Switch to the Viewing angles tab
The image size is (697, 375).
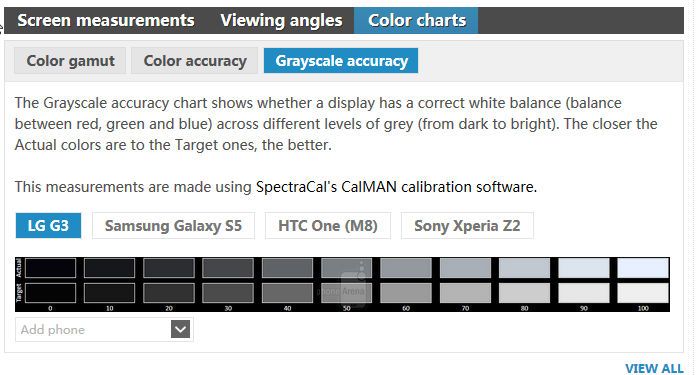tap(281, 20)
